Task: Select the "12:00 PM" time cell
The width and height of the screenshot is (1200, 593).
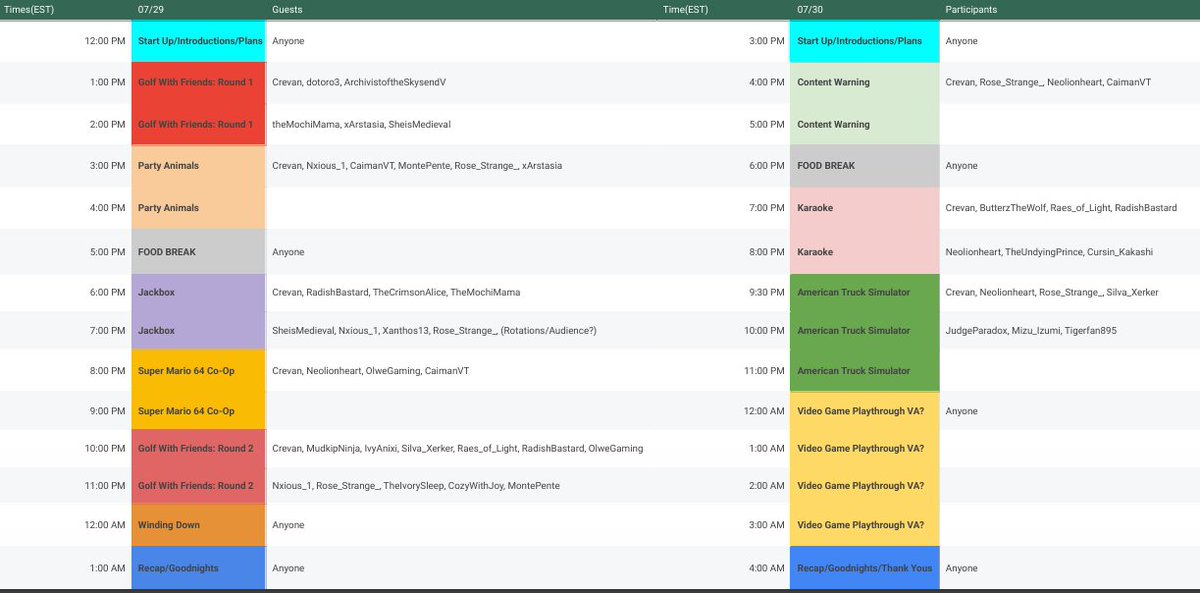Action: point(105,41)
